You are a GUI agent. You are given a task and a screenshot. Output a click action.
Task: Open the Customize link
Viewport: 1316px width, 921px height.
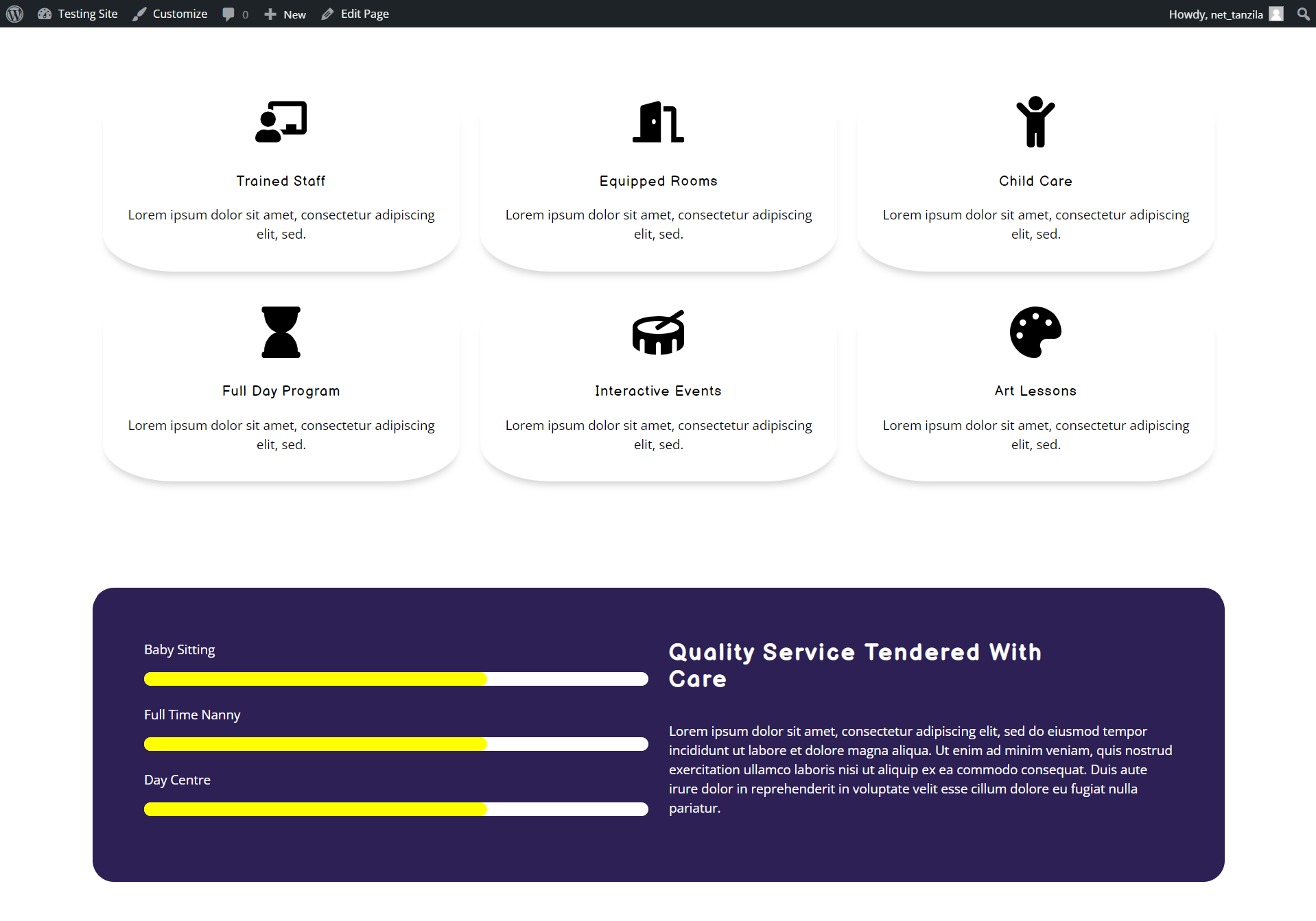coord(170,14)
